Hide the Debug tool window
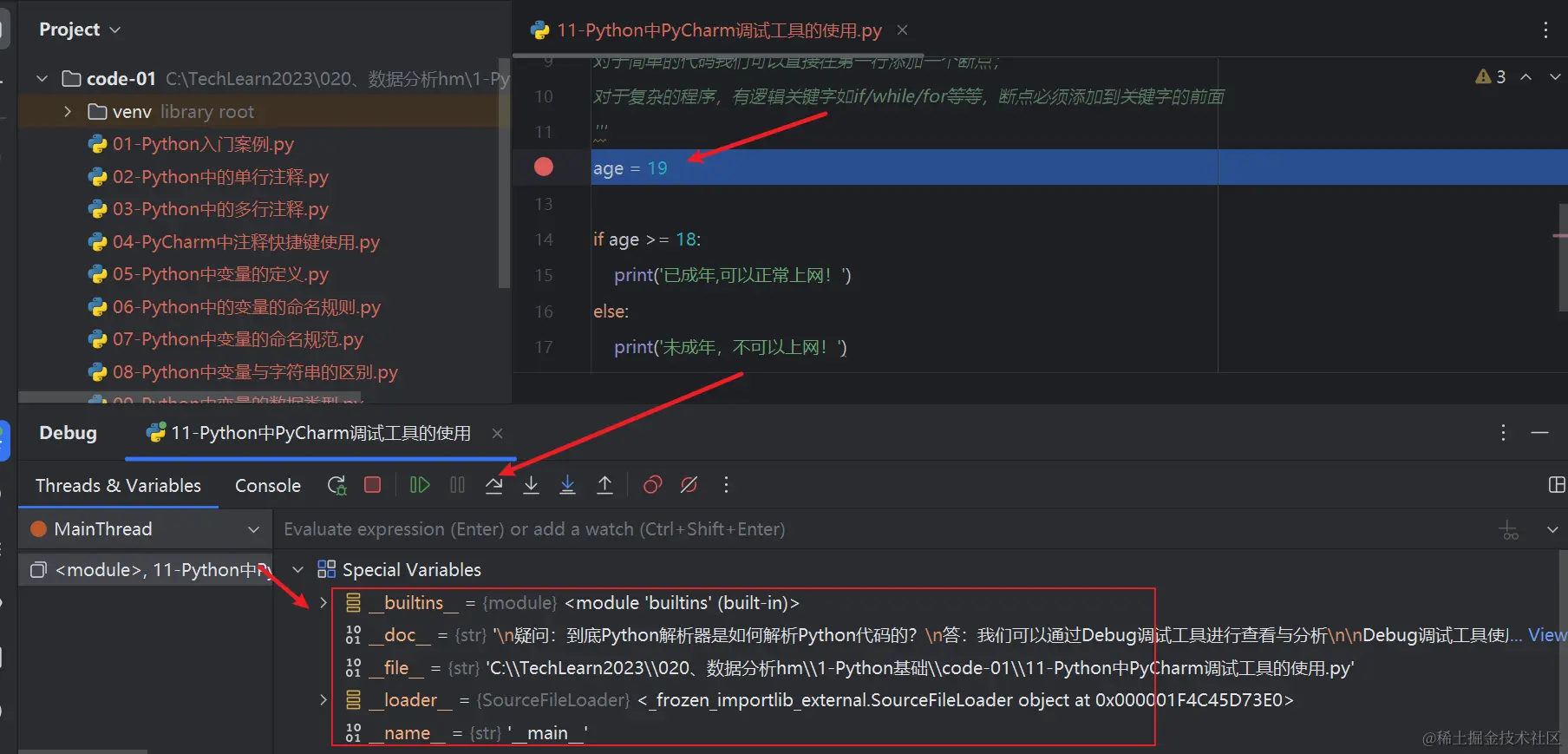The width and height of the screenshot is (1568, 754). click(x=1540, y=432)
